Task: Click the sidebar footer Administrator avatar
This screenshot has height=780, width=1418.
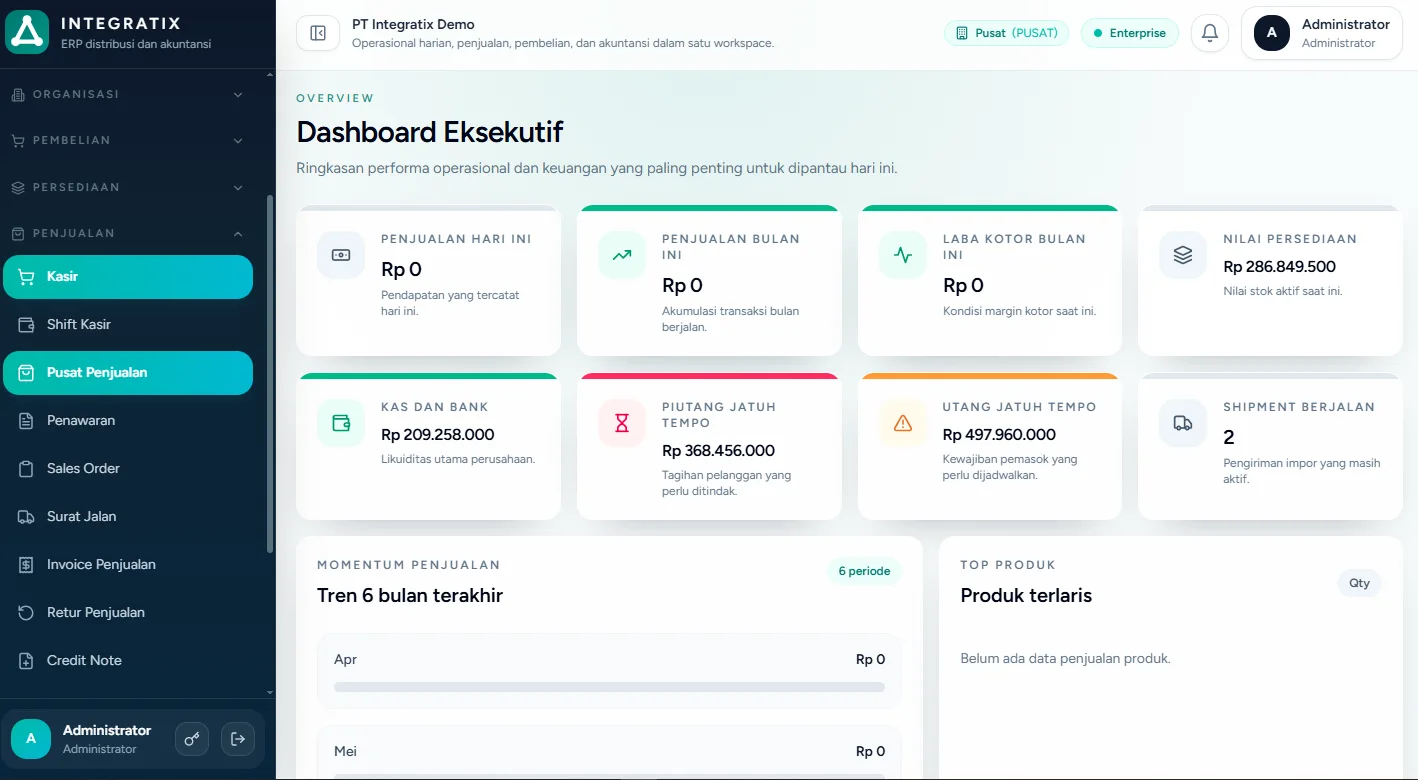Action: pyautogui.click(x=31, y=739)
